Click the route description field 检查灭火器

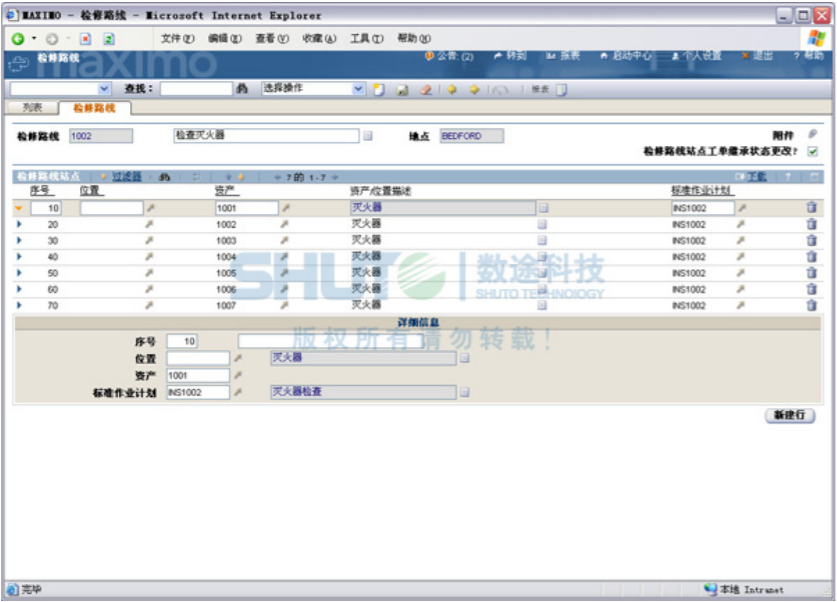click(266, 136)
